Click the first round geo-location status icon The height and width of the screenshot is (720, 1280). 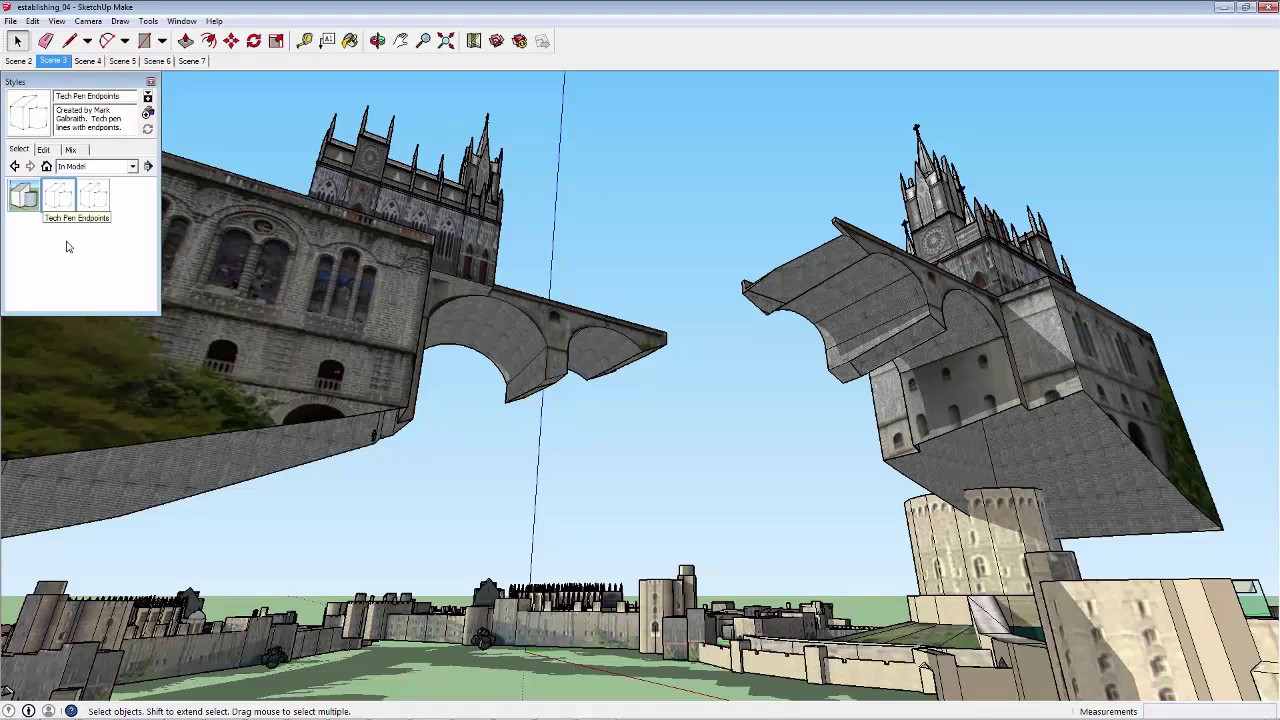[x=9, y=711]
